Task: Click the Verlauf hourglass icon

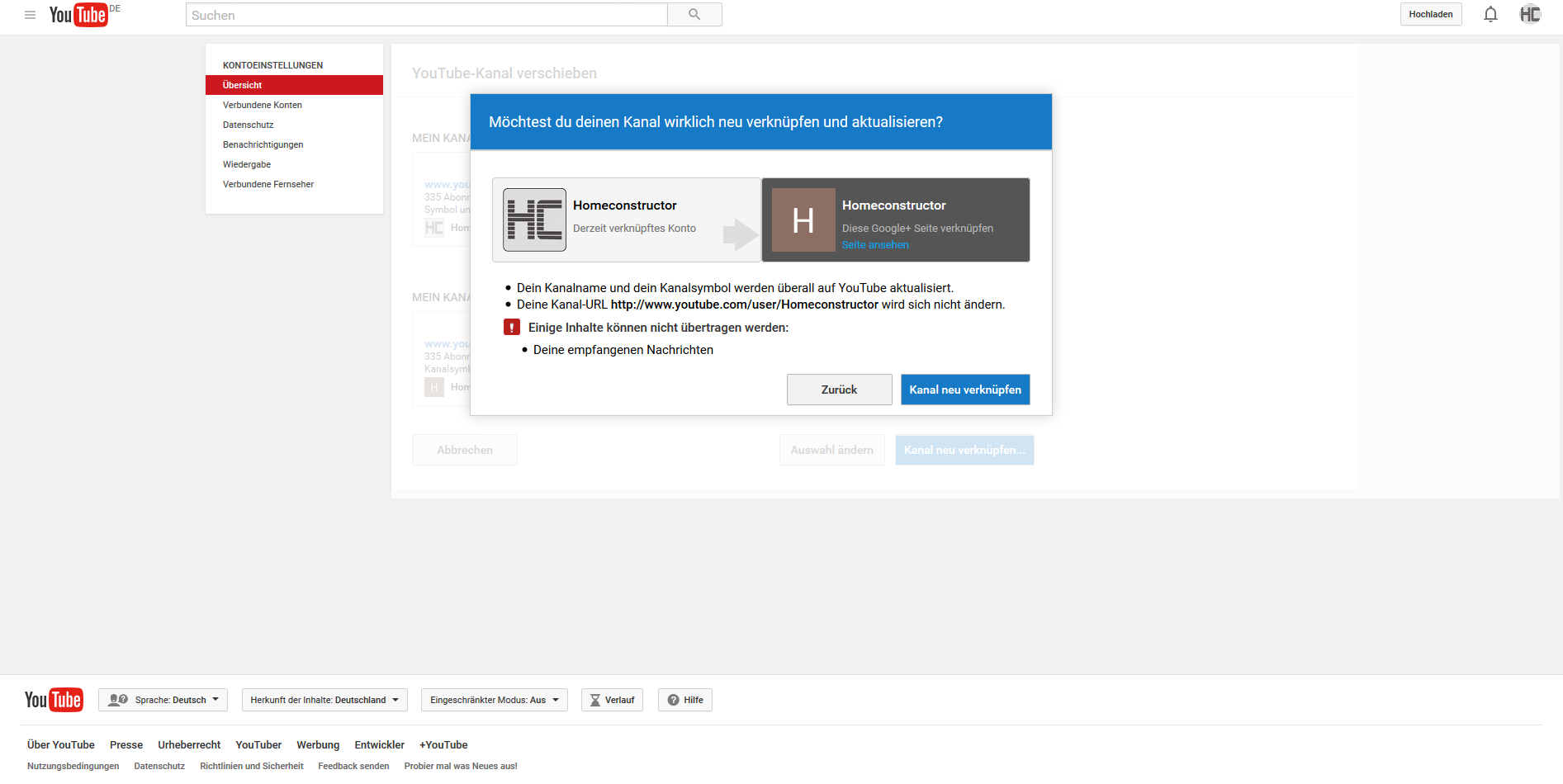Action: tap(594, 700)
